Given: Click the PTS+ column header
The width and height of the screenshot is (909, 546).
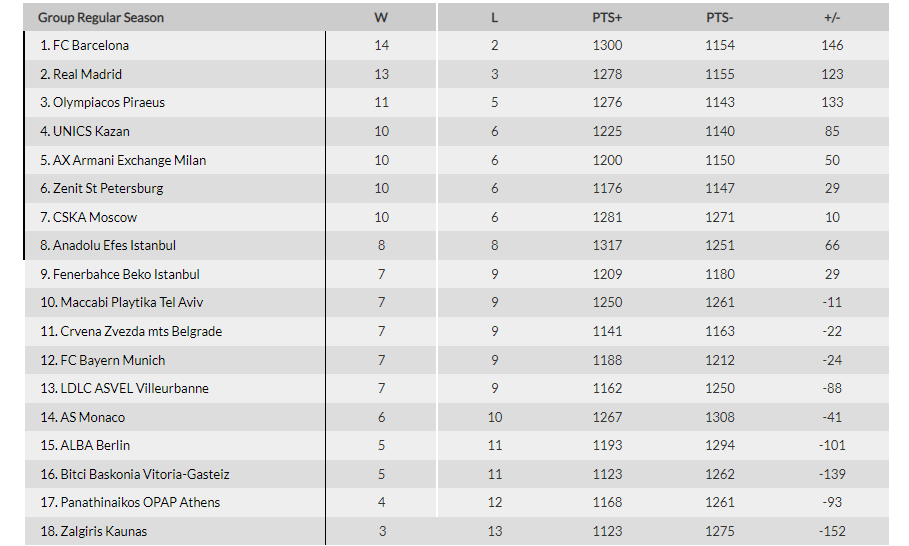Looking at the screenshot, I should [607, 17].
